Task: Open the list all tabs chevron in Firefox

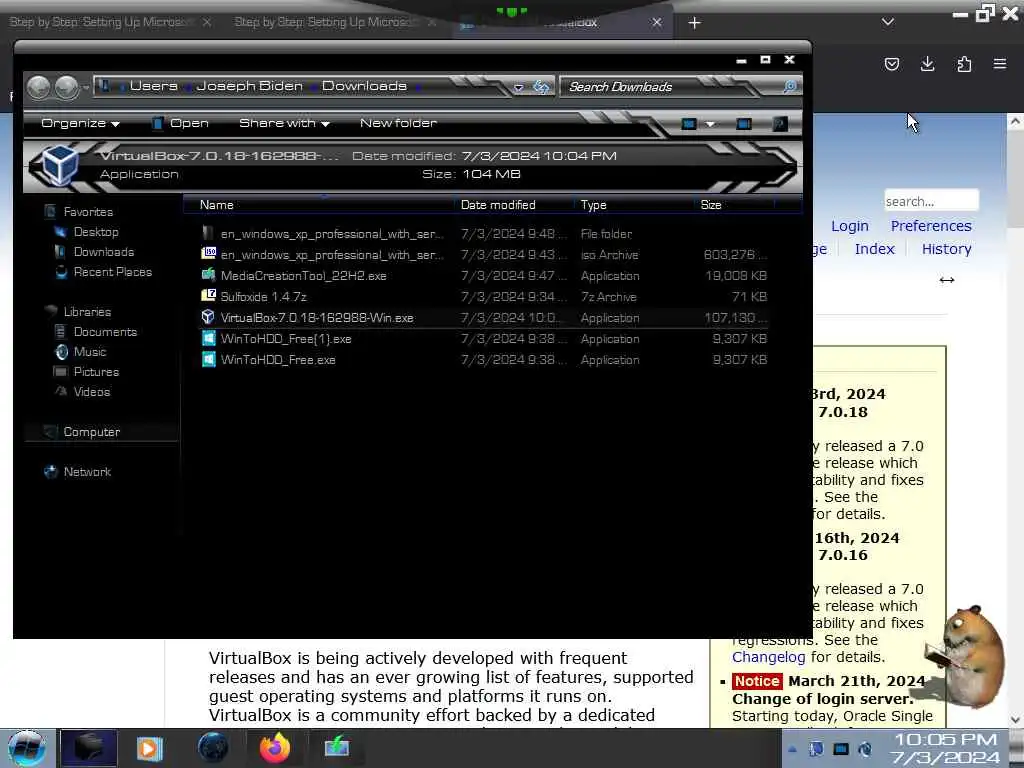Action: pos(888,22)
